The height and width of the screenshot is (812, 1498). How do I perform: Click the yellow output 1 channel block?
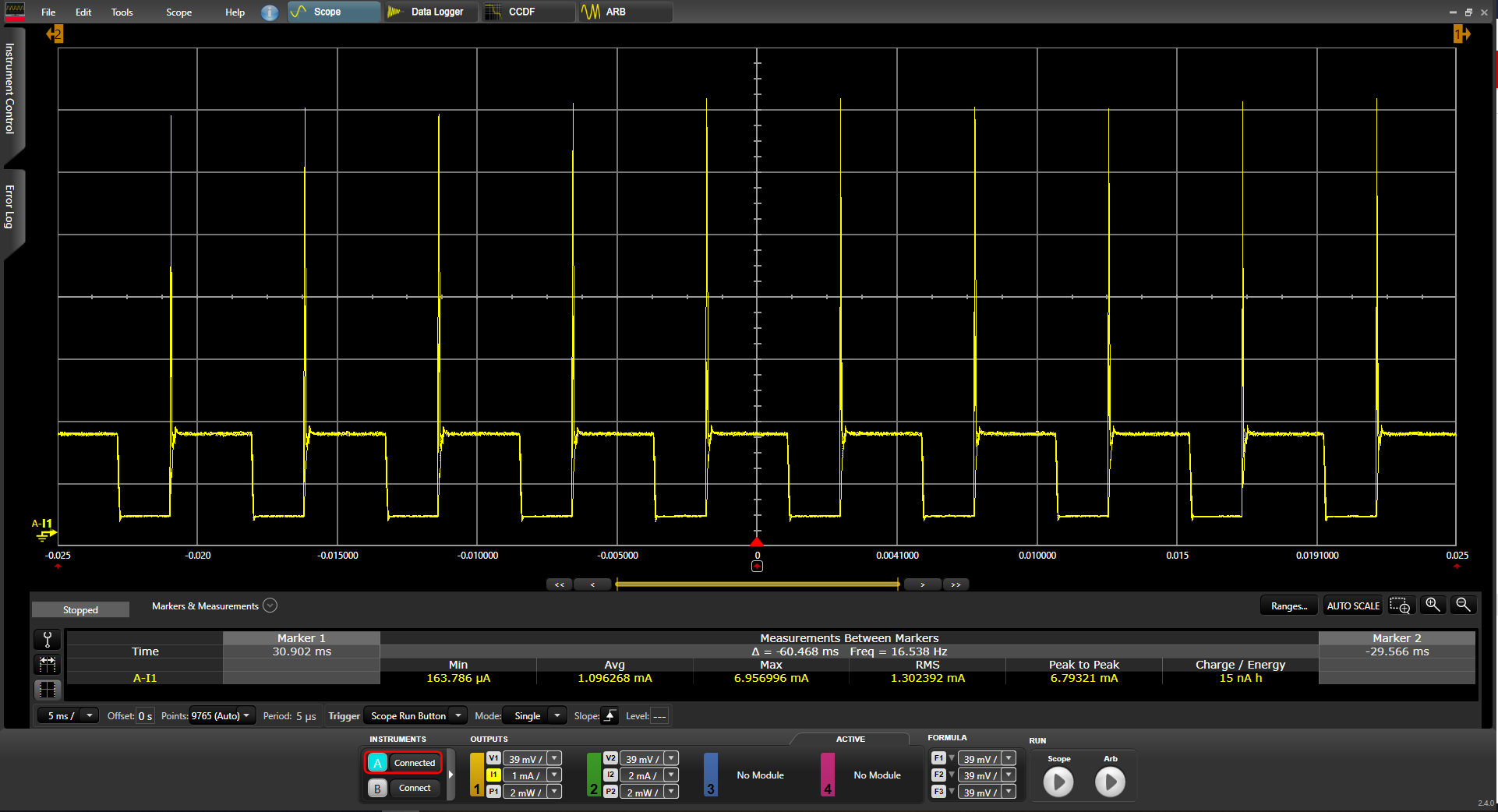477,775
